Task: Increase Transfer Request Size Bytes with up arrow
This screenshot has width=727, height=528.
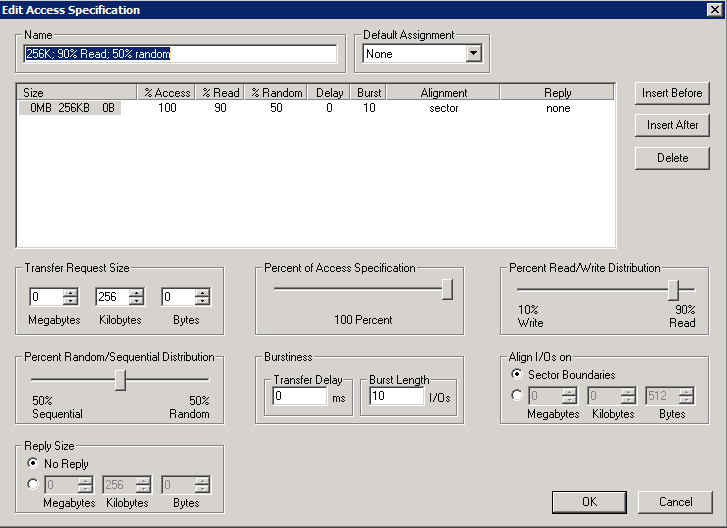Action: (202, 292)
